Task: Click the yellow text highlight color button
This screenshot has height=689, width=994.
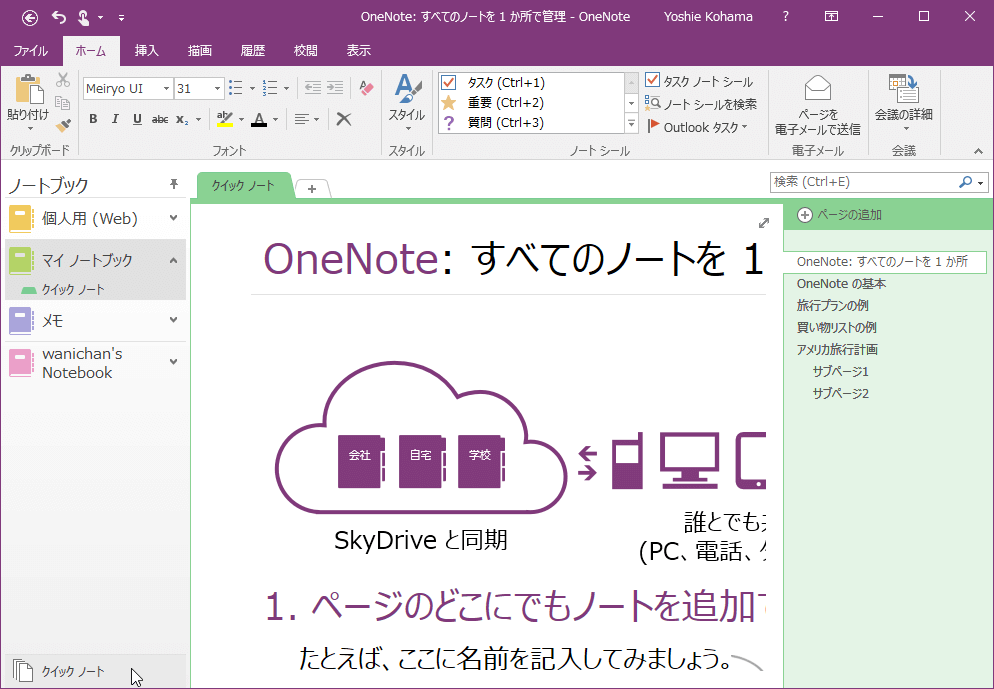Action: pos(224,120)
